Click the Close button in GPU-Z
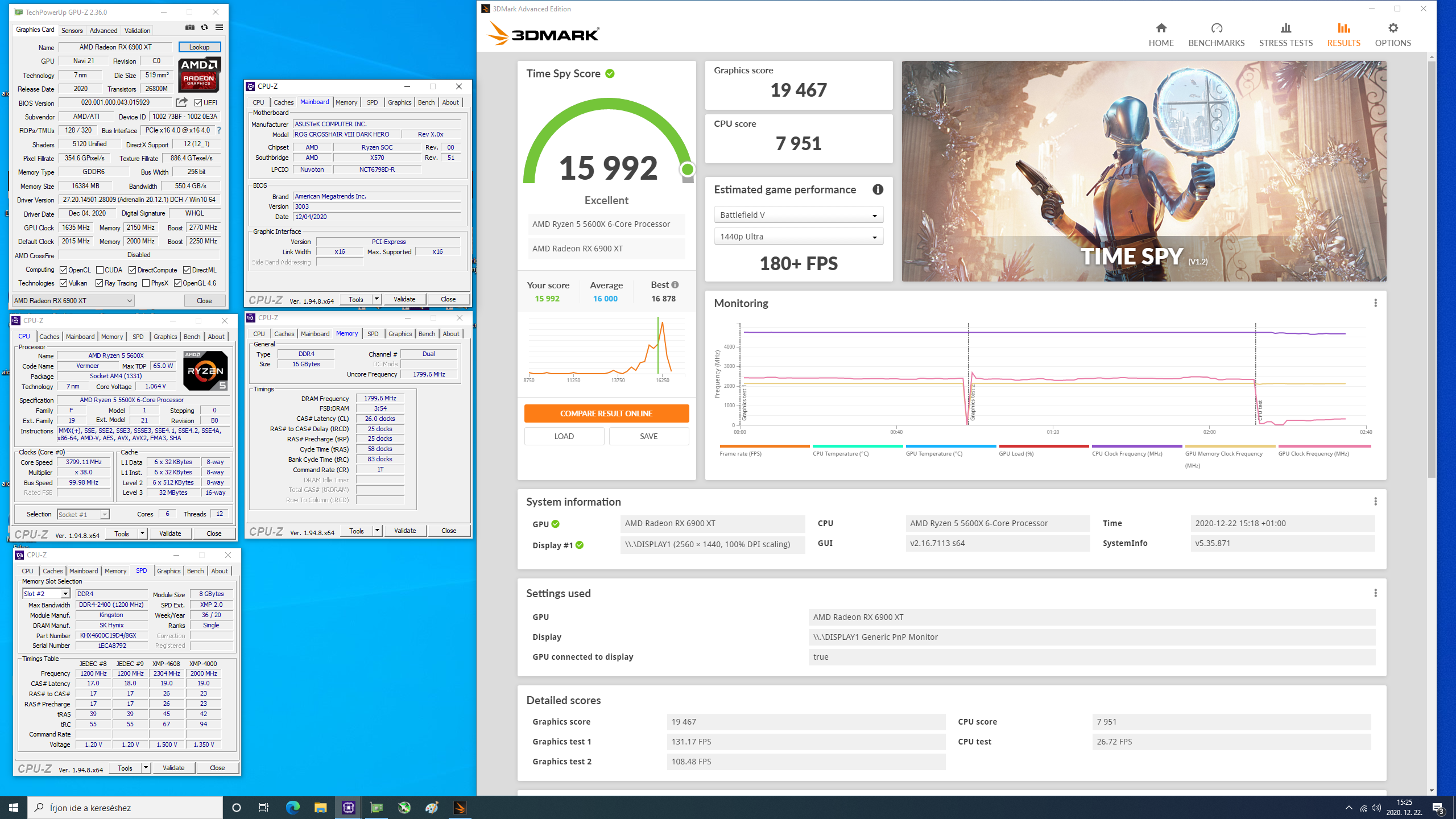The image size is (1456, 819). pos(204,301)
